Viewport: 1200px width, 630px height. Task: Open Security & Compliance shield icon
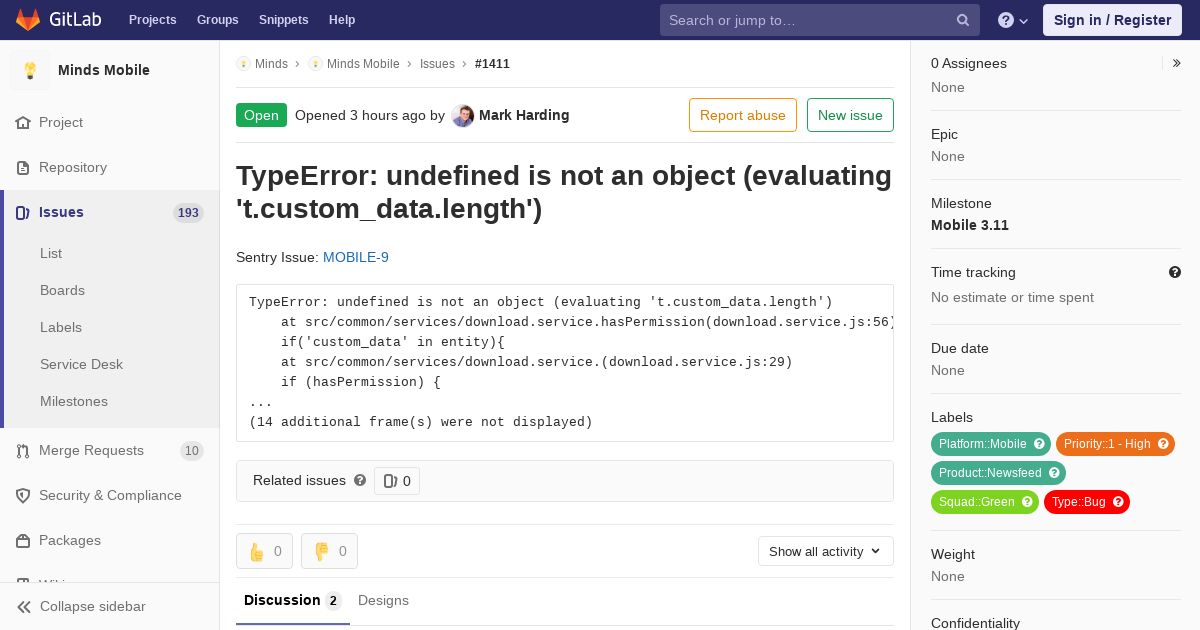[23, 496]
